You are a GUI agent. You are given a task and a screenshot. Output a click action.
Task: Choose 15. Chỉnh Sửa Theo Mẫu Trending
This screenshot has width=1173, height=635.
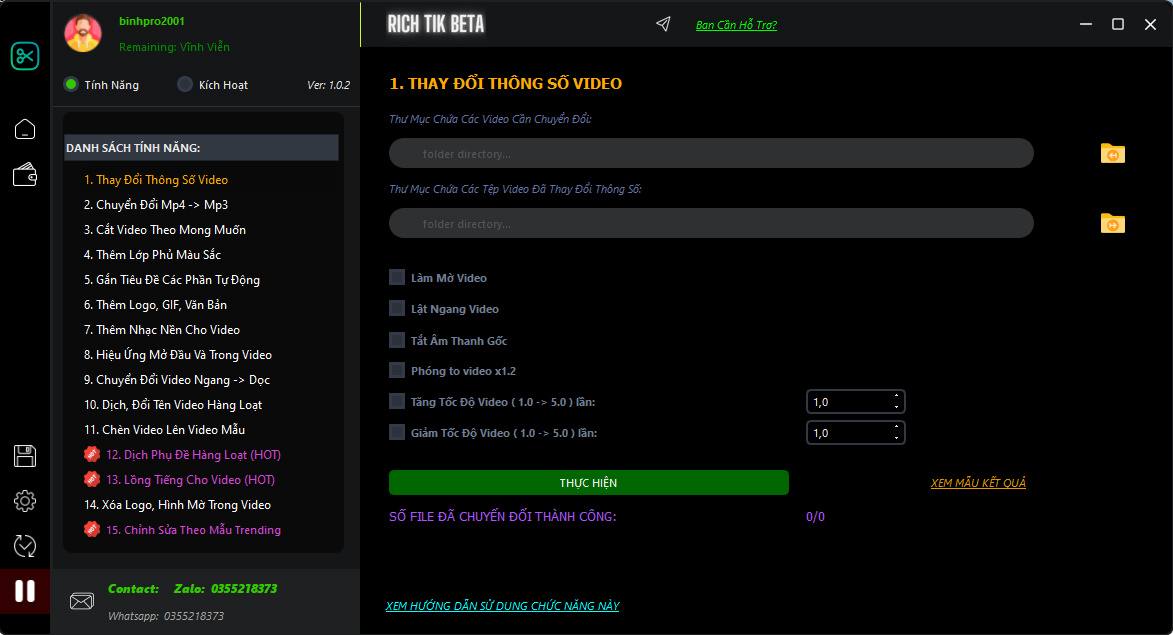click(x=193, y=530)
